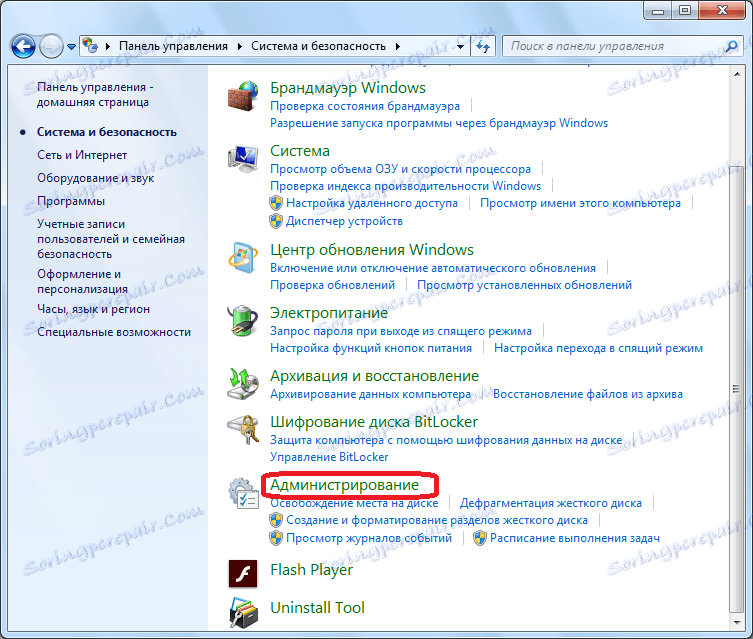Screen dimensions: 753x639
Task: Open Брандмауэр Windows heading
Action: (x=348, y=88)
